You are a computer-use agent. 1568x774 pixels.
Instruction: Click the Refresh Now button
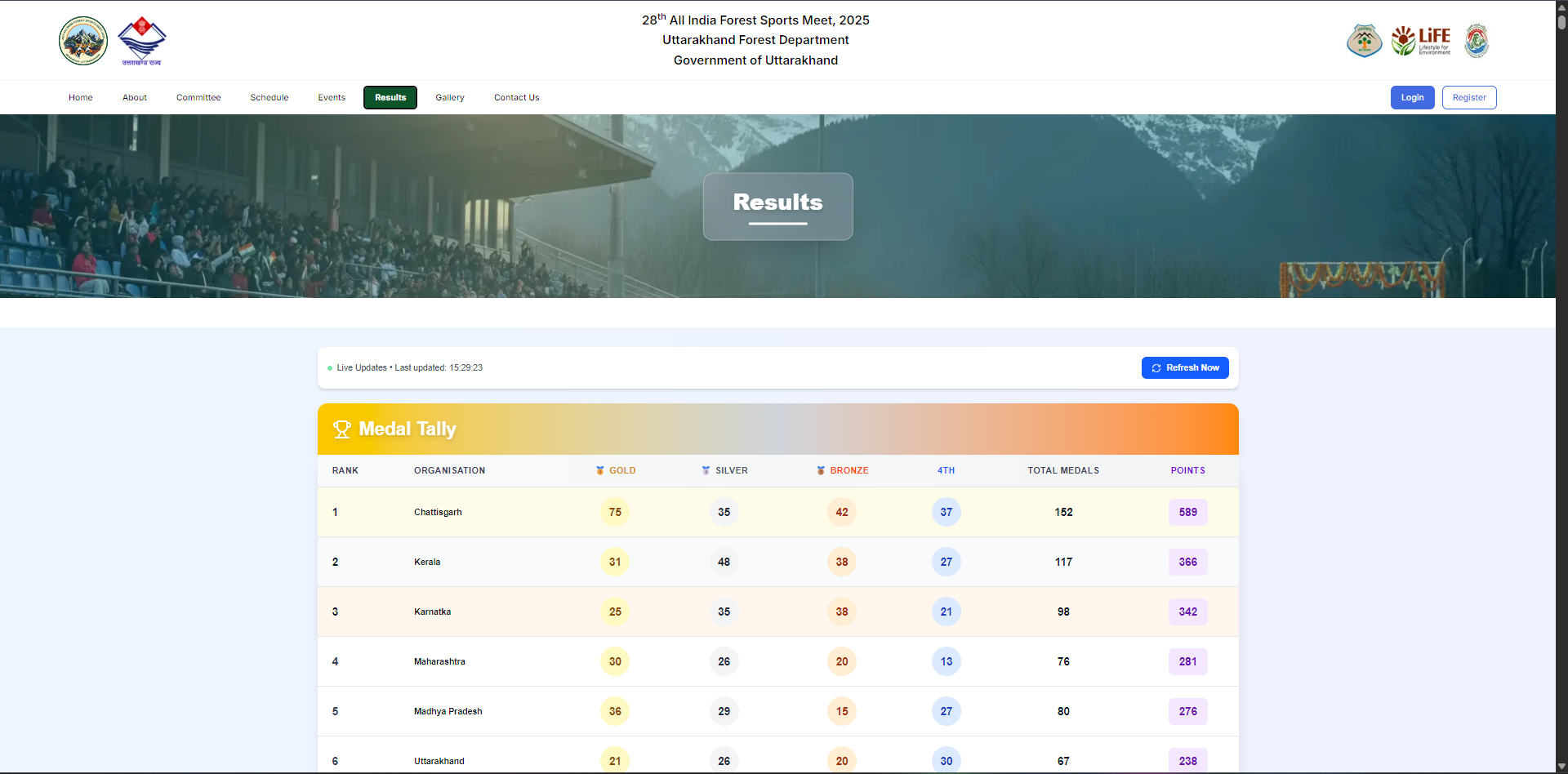click(1185, 368)
